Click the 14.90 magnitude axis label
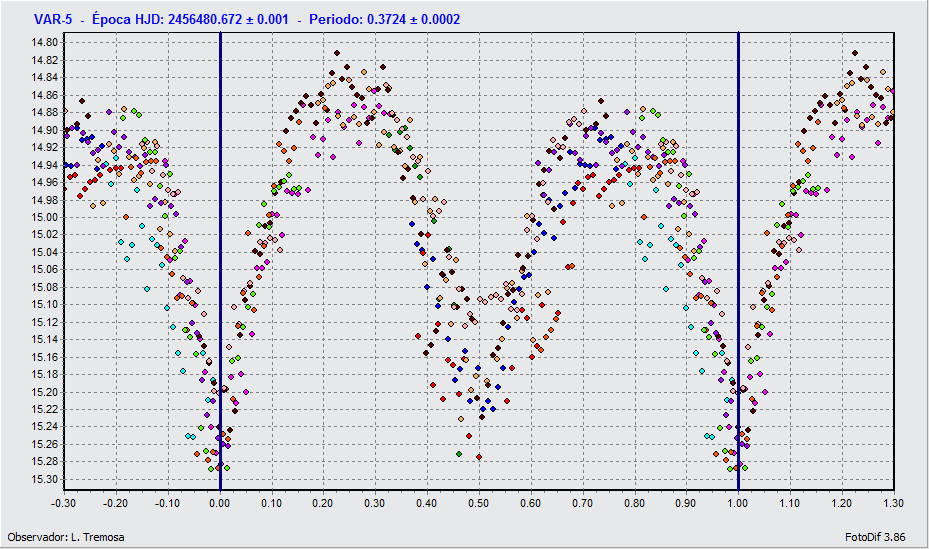 click(x=44, y=130)
